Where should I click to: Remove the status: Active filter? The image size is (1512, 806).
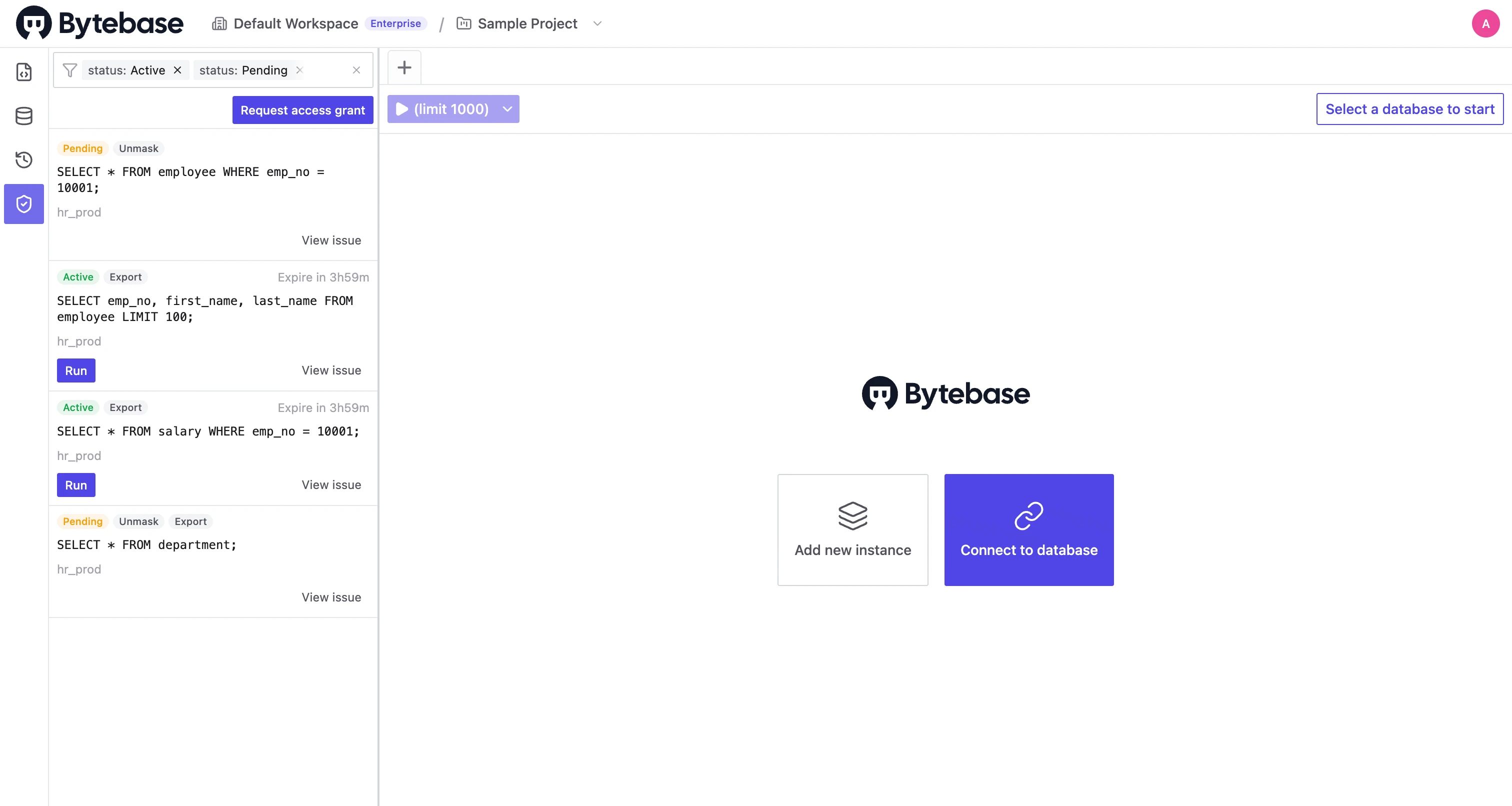[x=177, y=70]
